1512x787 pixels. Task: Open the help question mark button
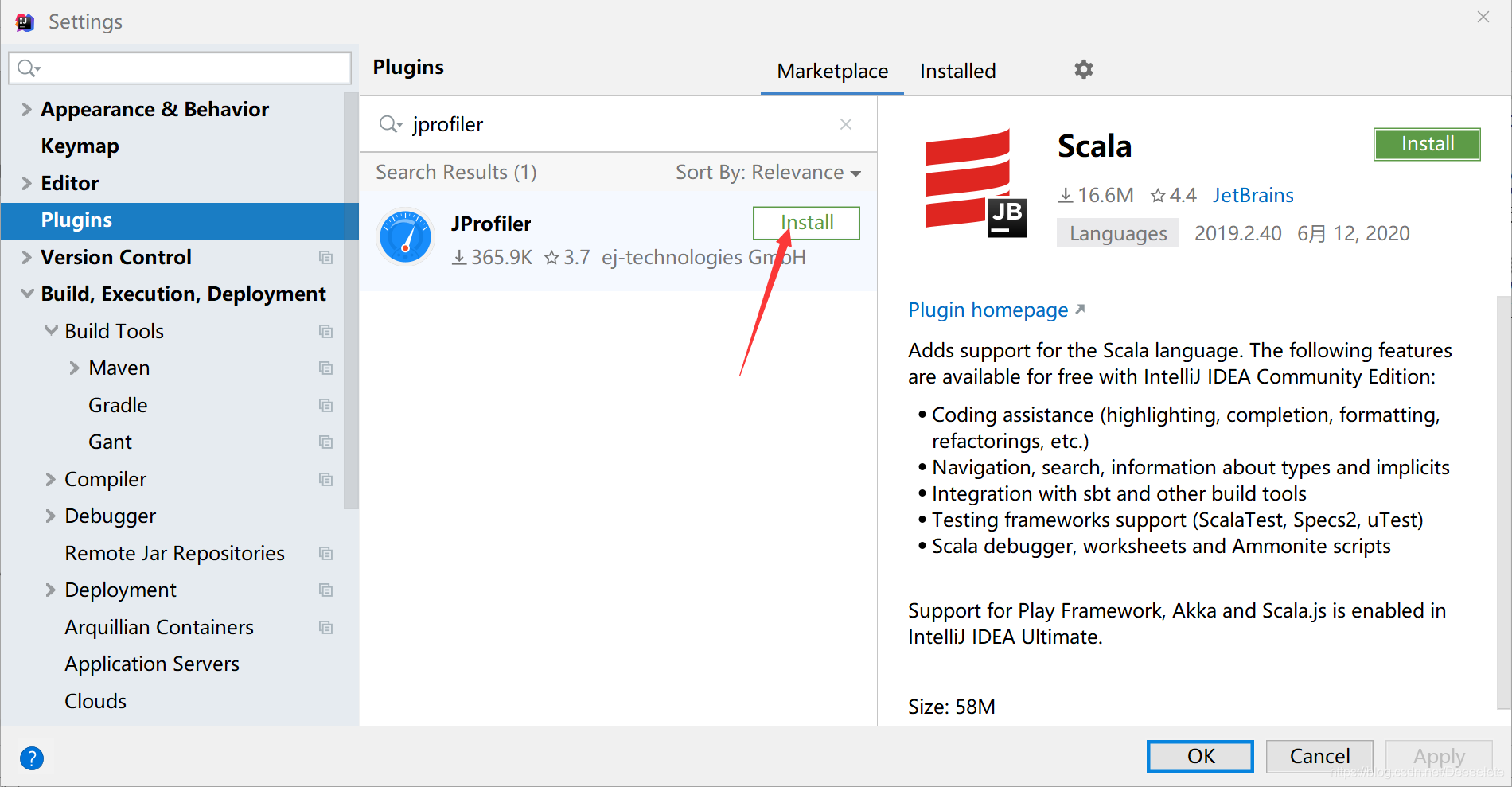click(x=32, y=758)
